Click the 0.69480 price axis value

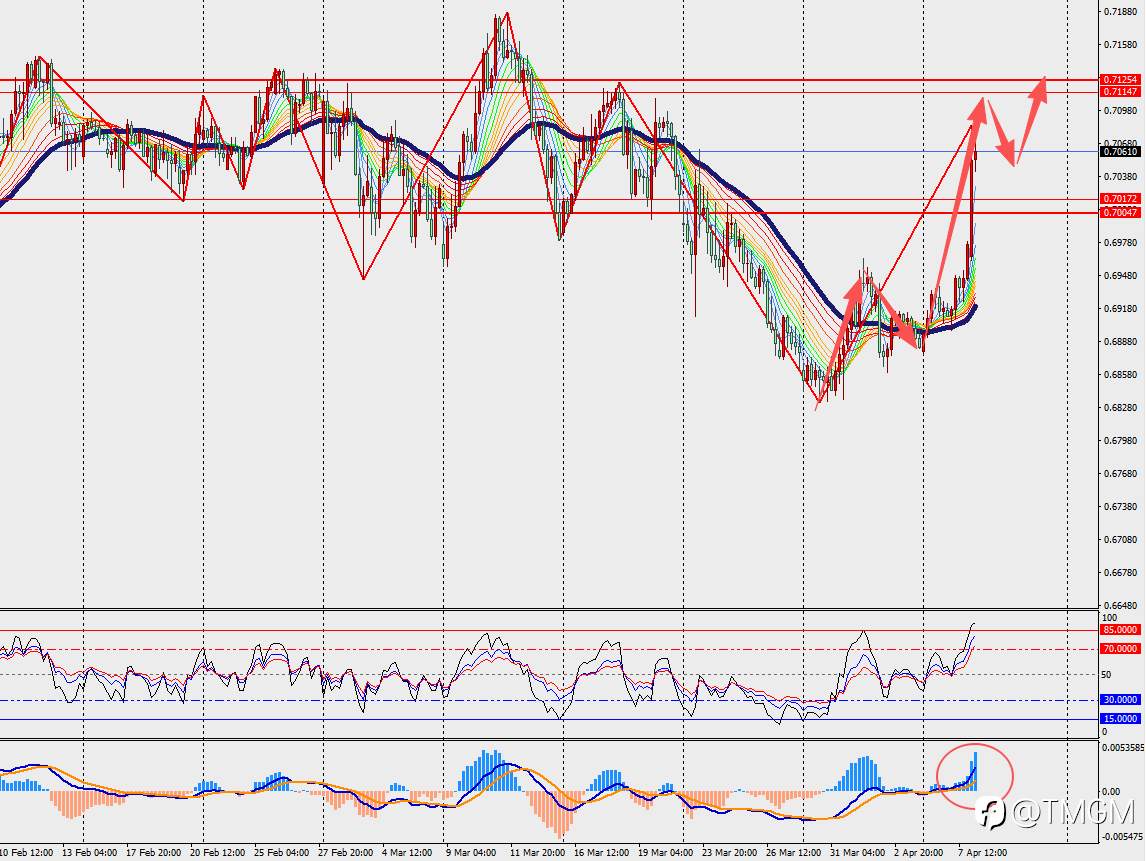(1120, 276)
